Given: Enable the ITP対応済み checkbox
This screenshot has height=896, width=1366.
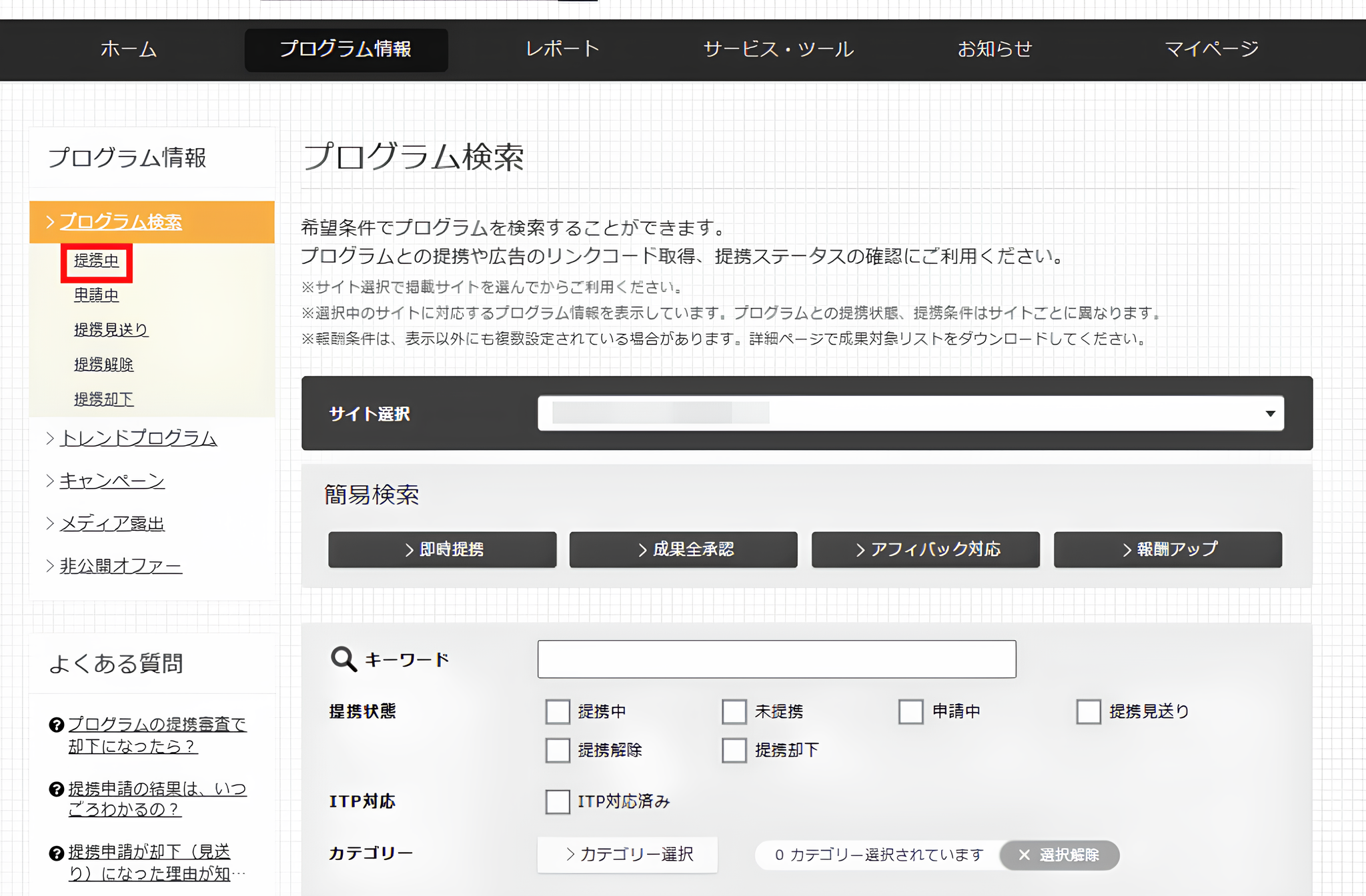Looking at the screenshot, I should click(558, 802).
